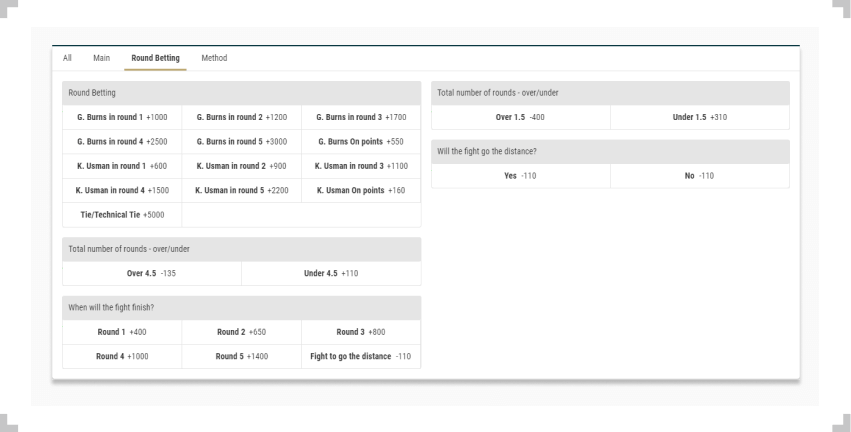Click G. Burns in round 5 +3000
The image size is (851, 432).
(x=242, y=142)
